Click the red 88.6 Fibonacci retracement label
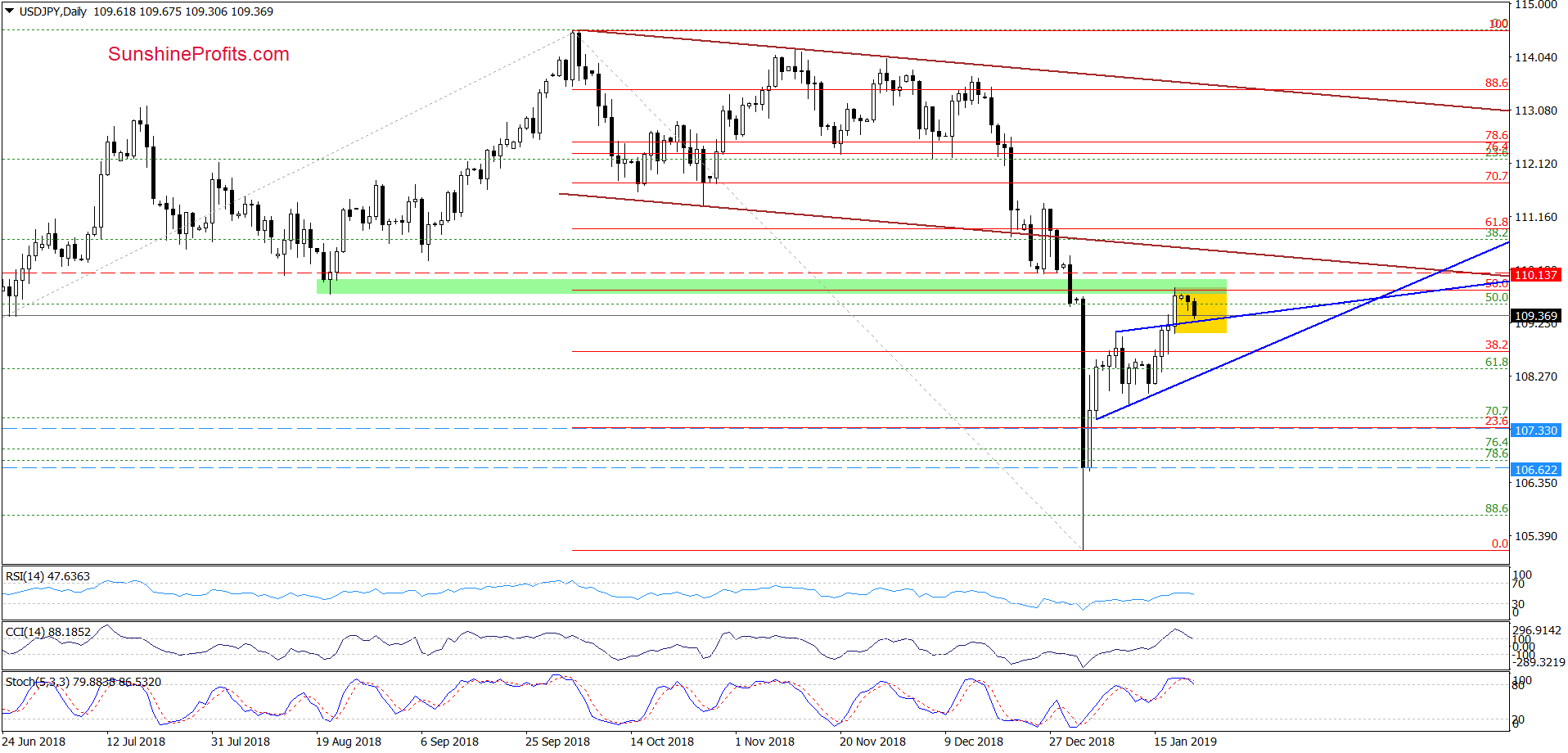The width and height of the screenshot is (1568, 753). pos(1497,83)
